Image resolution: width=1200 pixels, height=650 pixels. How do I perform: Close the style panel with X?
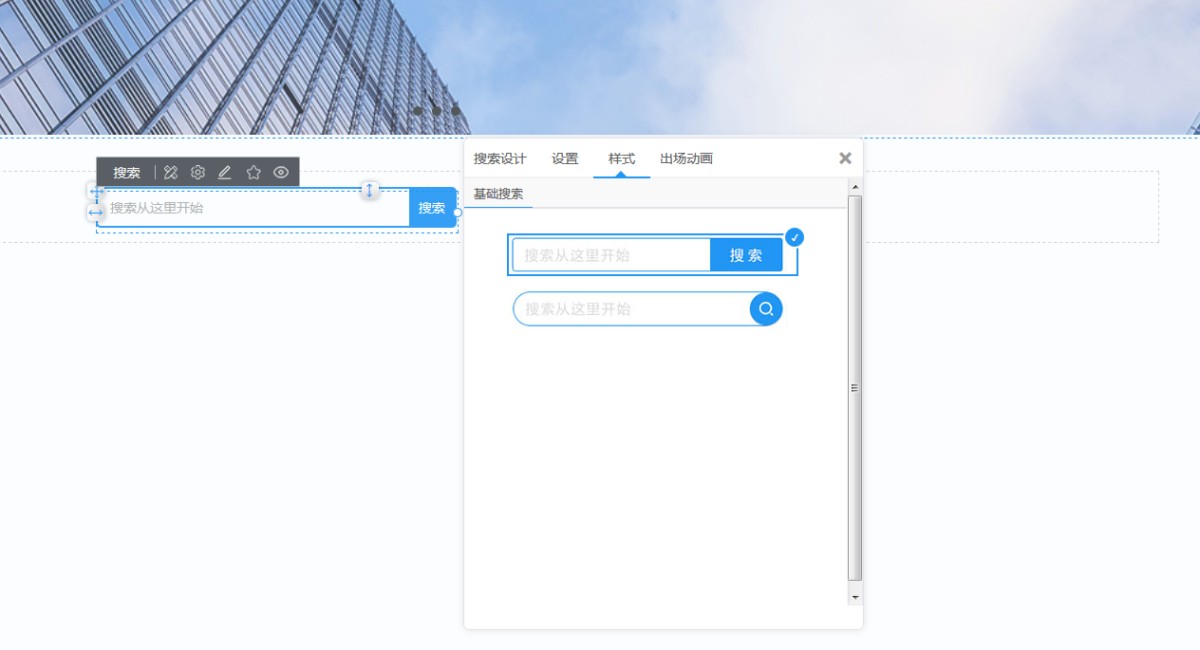click(x=845, y=158)
